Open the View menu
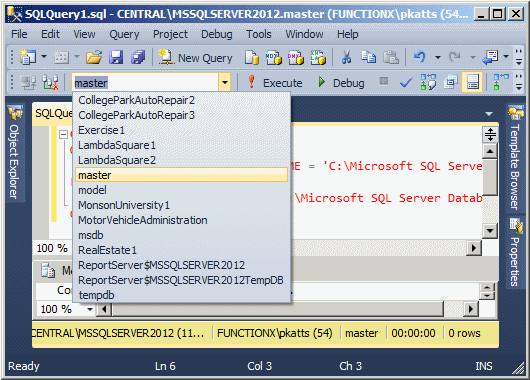Screen dimensions: 530x380 (x=85, y=34)
